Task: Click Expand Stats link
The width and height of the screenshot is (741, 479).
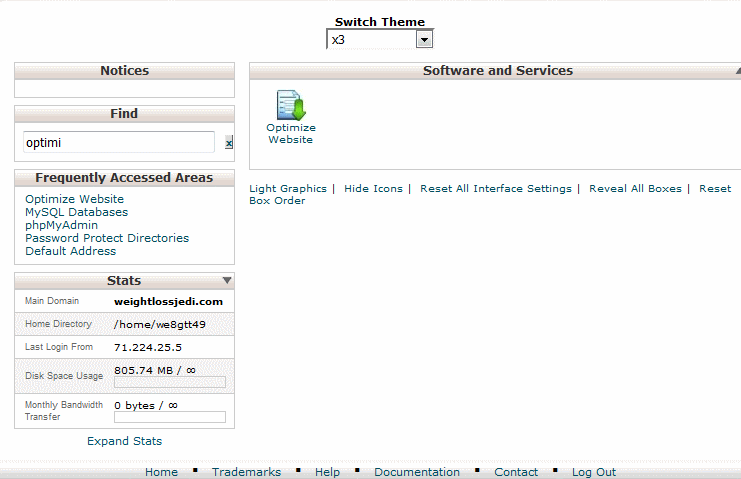Action: click(124, 441)
